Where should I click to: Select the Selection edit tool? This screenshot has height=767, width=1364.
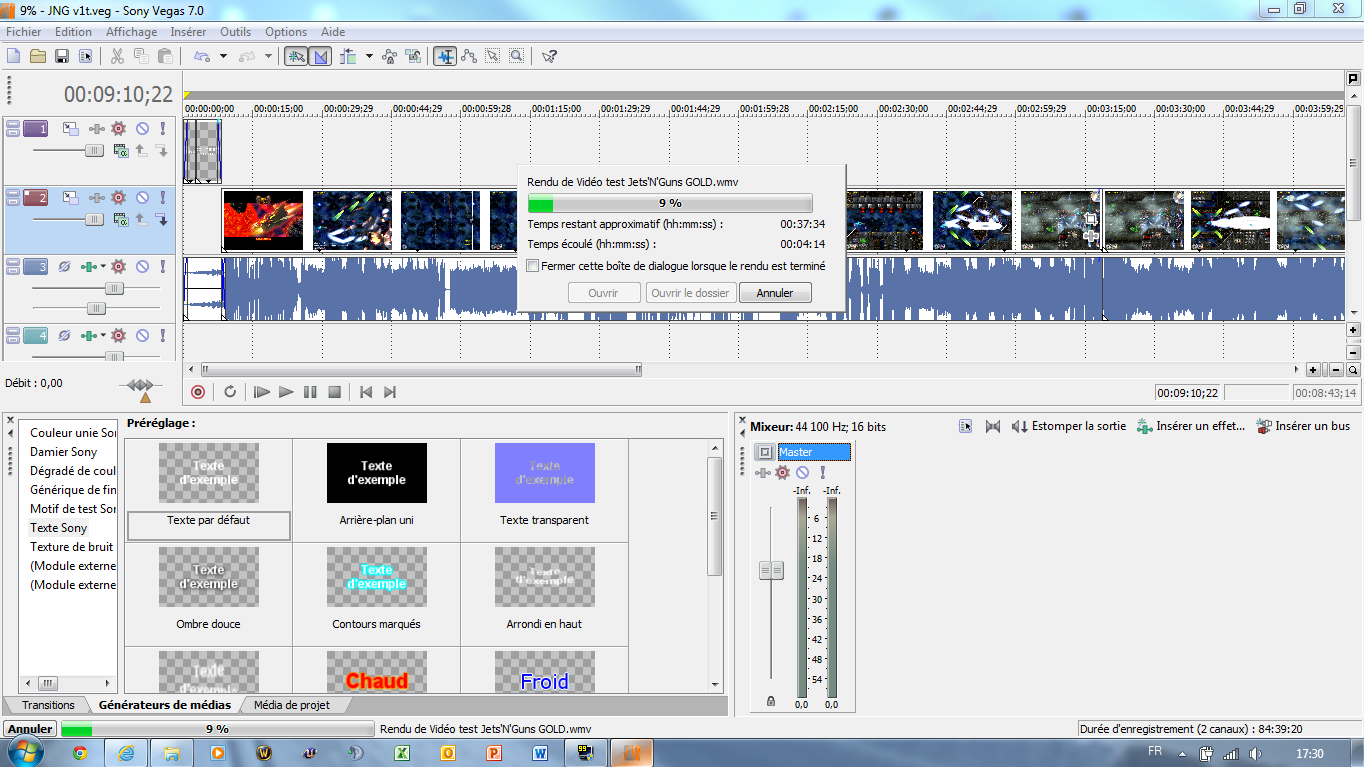[x=493, y=56]
